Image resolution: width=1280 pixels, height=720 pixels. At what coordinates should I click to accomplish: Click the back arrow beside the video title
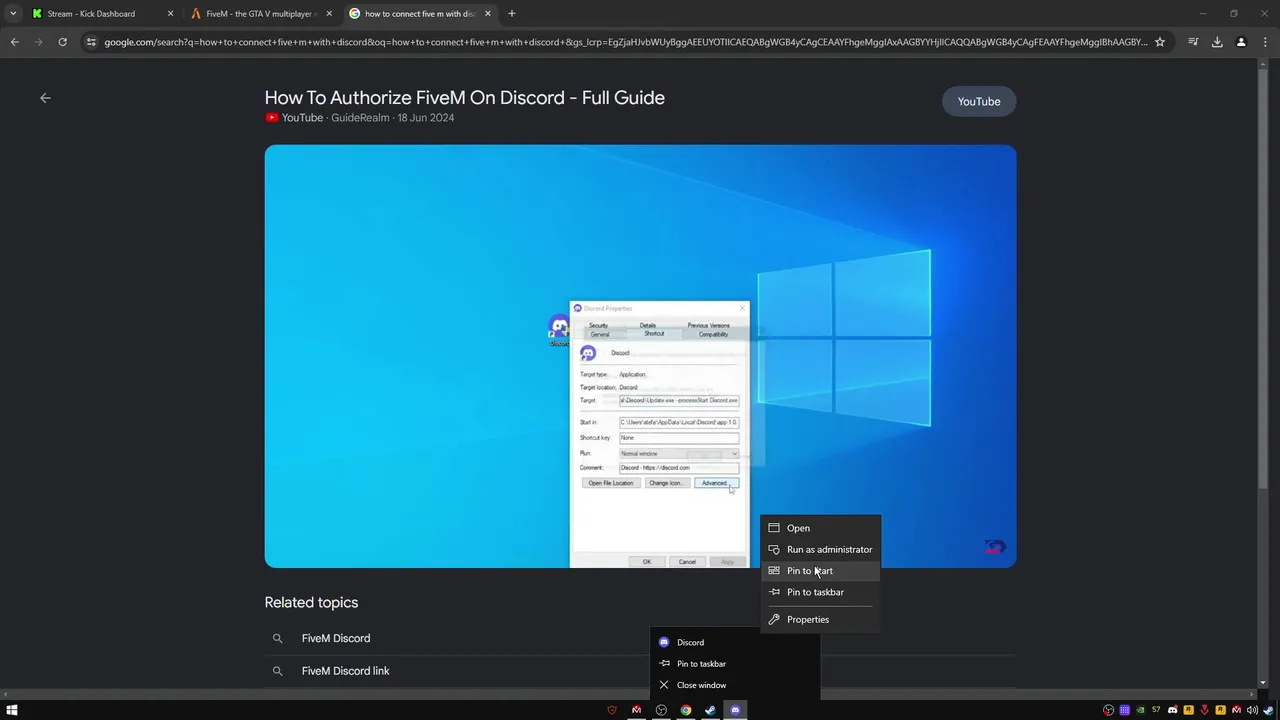click(45, 98)
